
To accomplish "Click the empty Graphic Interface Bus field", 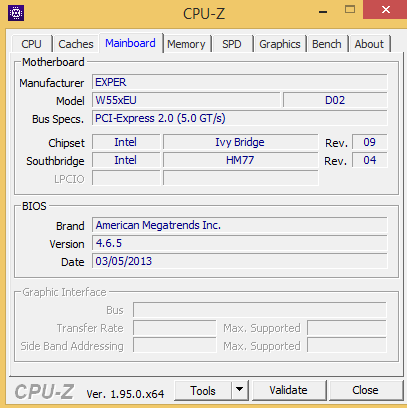I will (x=260, y=310).
